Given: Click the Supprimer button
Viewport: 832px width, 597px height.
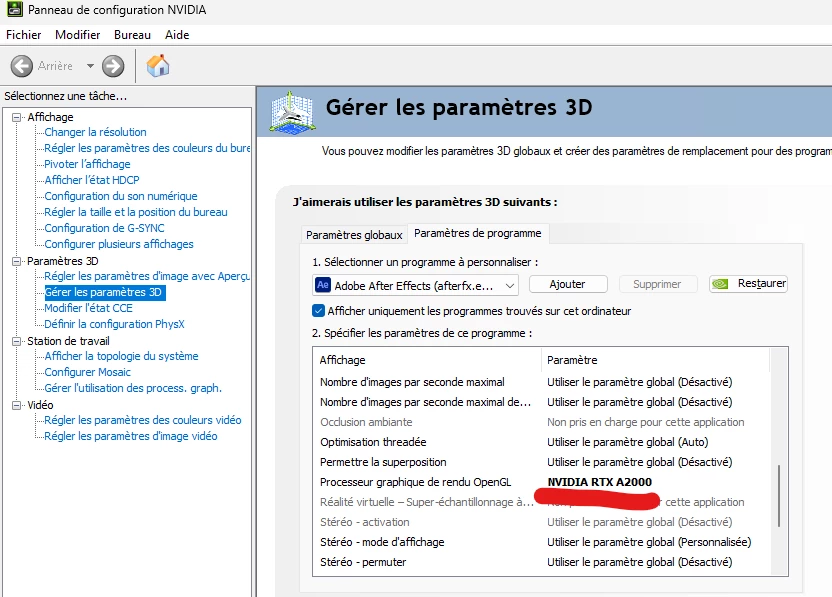Looking at the screenshot, I should (657, 284).
